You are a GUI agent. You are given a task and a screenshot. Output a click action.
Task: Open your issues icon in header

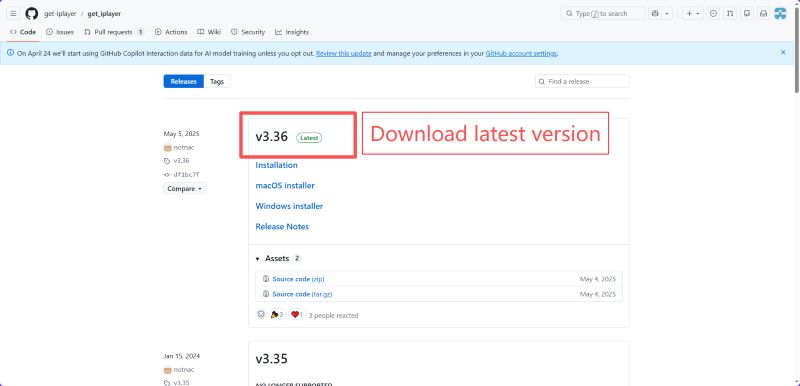tap(714, 14)
